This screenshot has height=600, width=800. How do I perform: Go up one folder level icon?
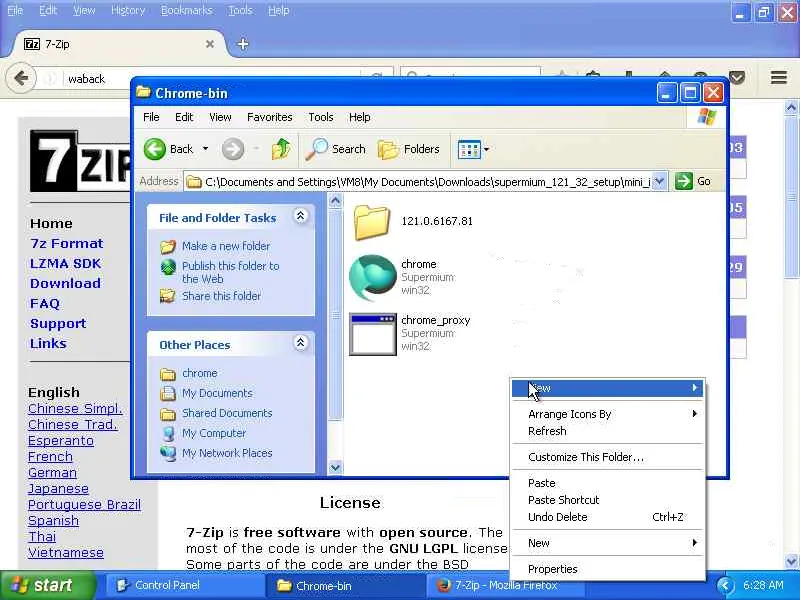tap(281, 149)
